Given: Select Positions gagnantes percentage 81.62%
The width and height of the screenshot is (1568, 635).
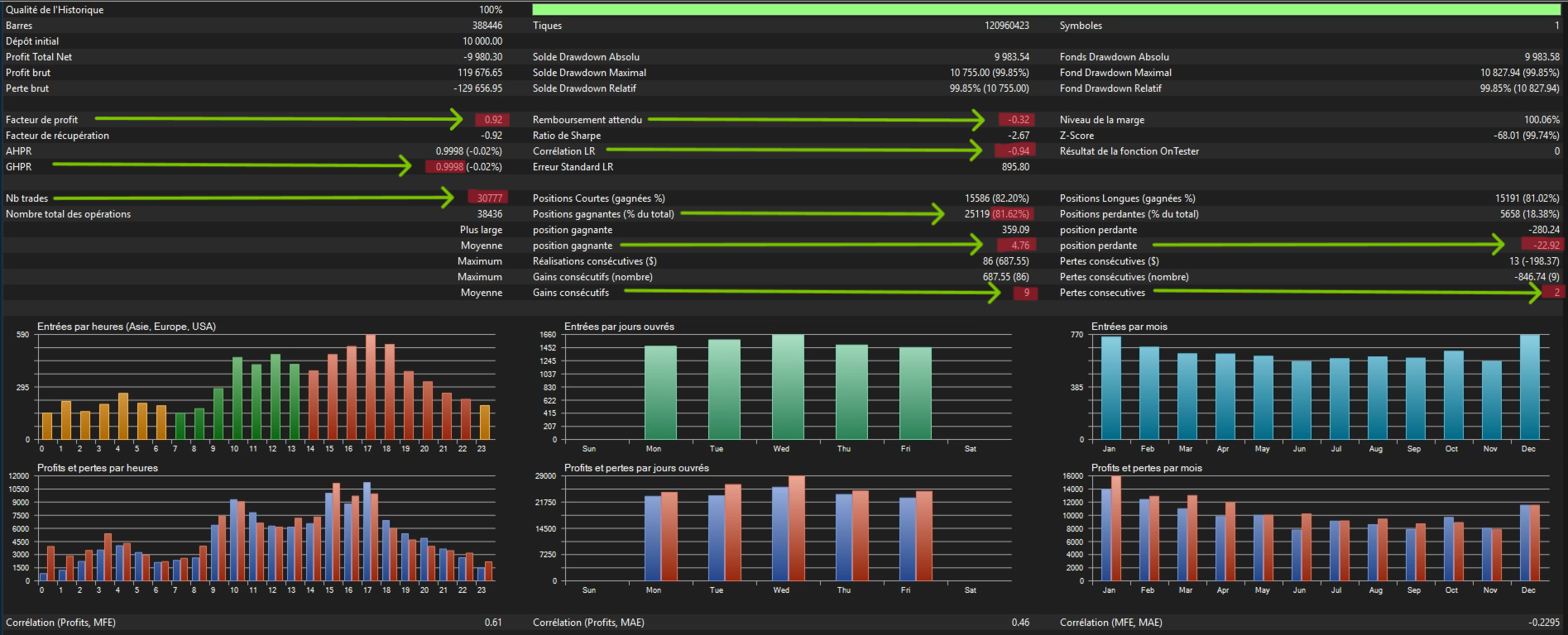Looking at the screenshot, I should coord(1011,214).
